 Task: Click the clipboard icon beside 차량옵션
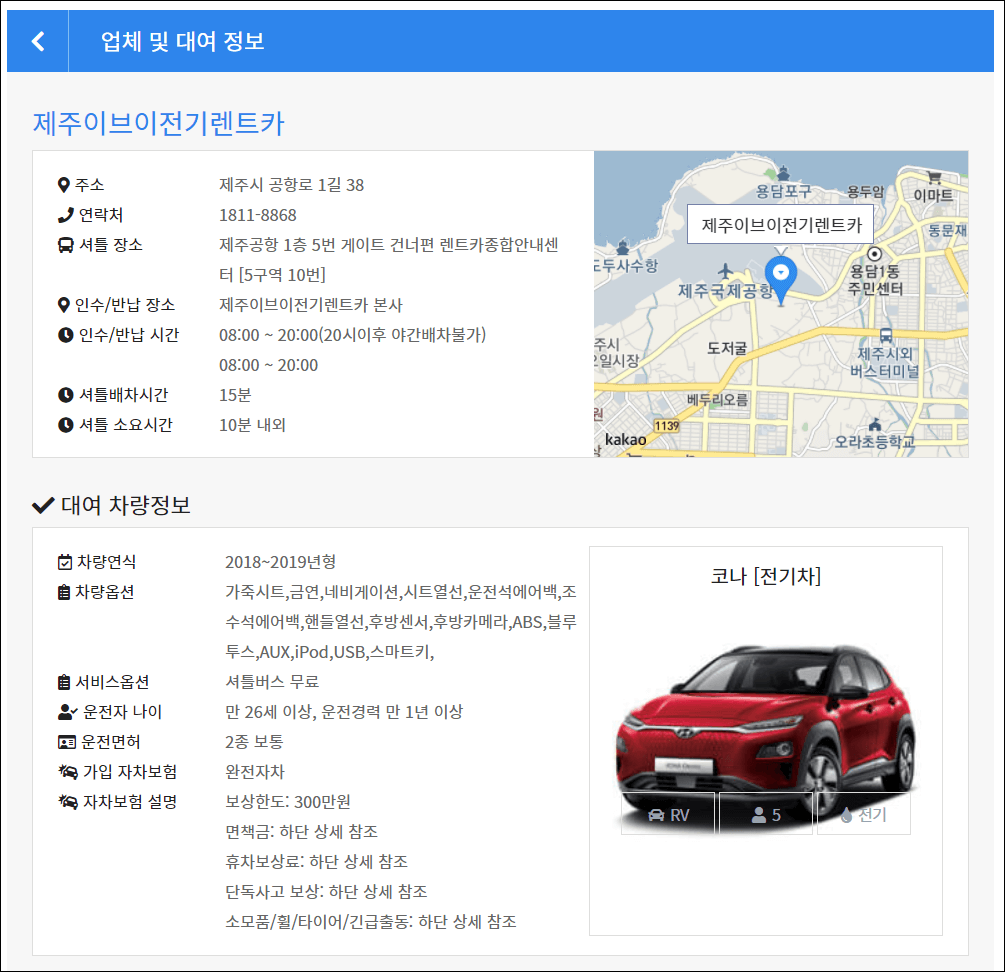64,592
